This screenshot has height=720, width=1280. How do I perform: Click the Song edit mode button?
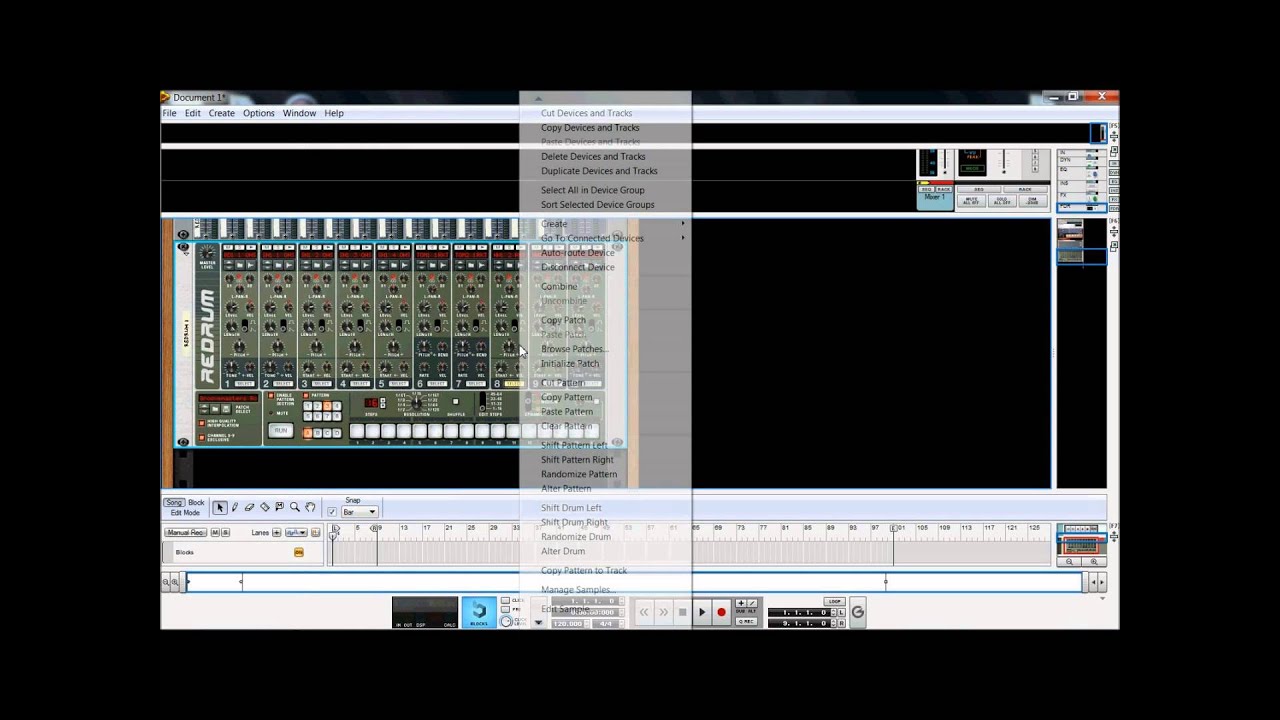(175, 503)
